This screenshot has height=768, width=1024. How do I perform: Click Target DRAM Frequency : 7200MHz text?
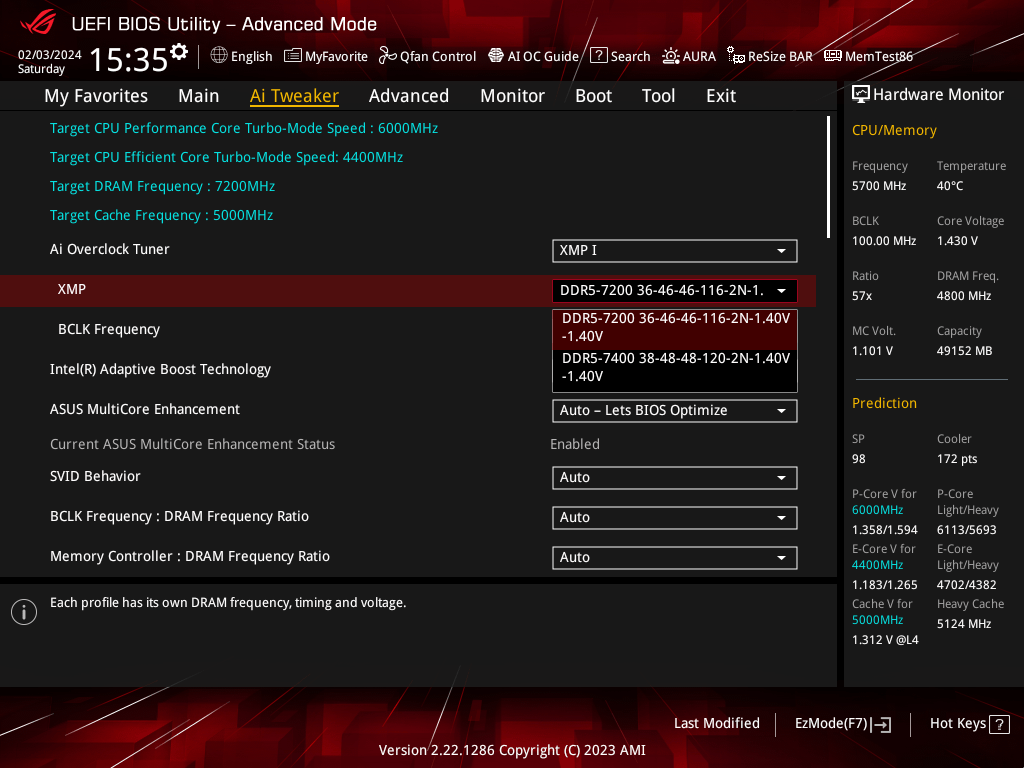163,187
